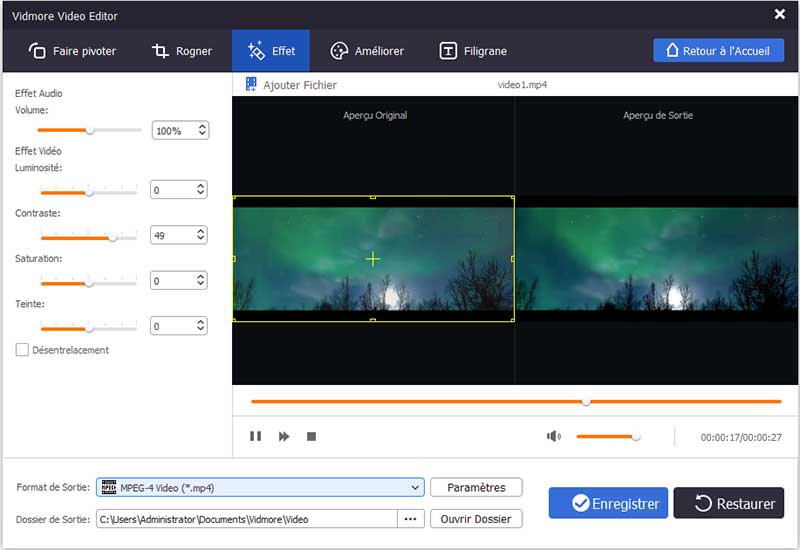Switch to the Rogner tab
This screenshot has height=550, width=800.
tap(182, 51)
